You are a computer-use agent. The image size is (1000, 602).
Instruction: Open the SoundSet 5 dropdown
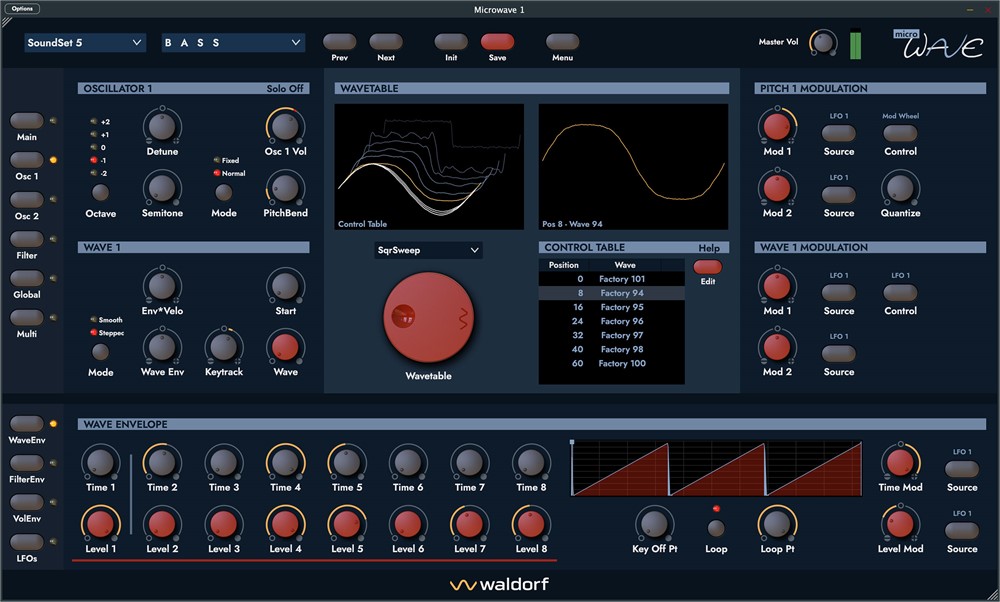point(85,43)
